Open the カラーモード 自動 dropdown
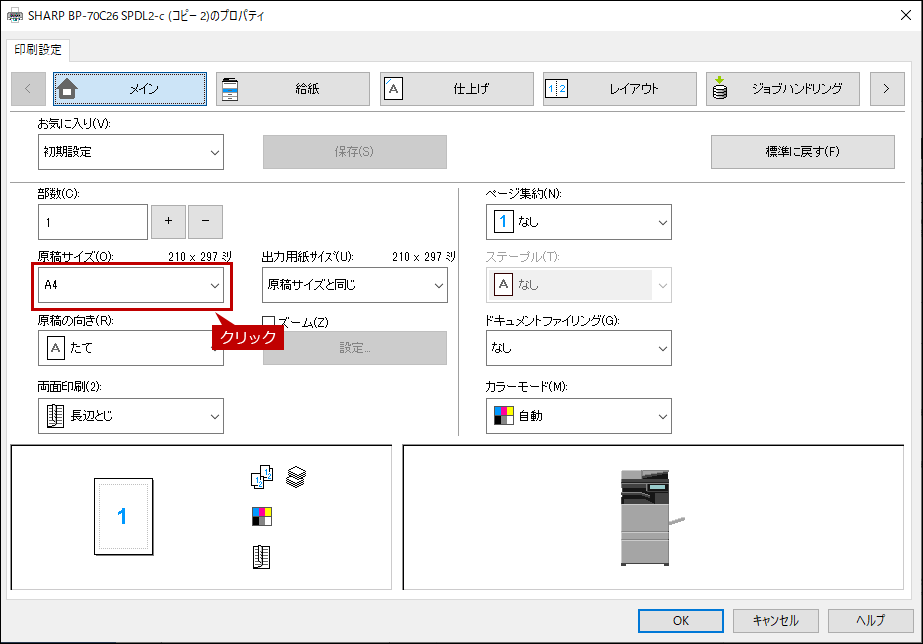 [x=579, y=416]
